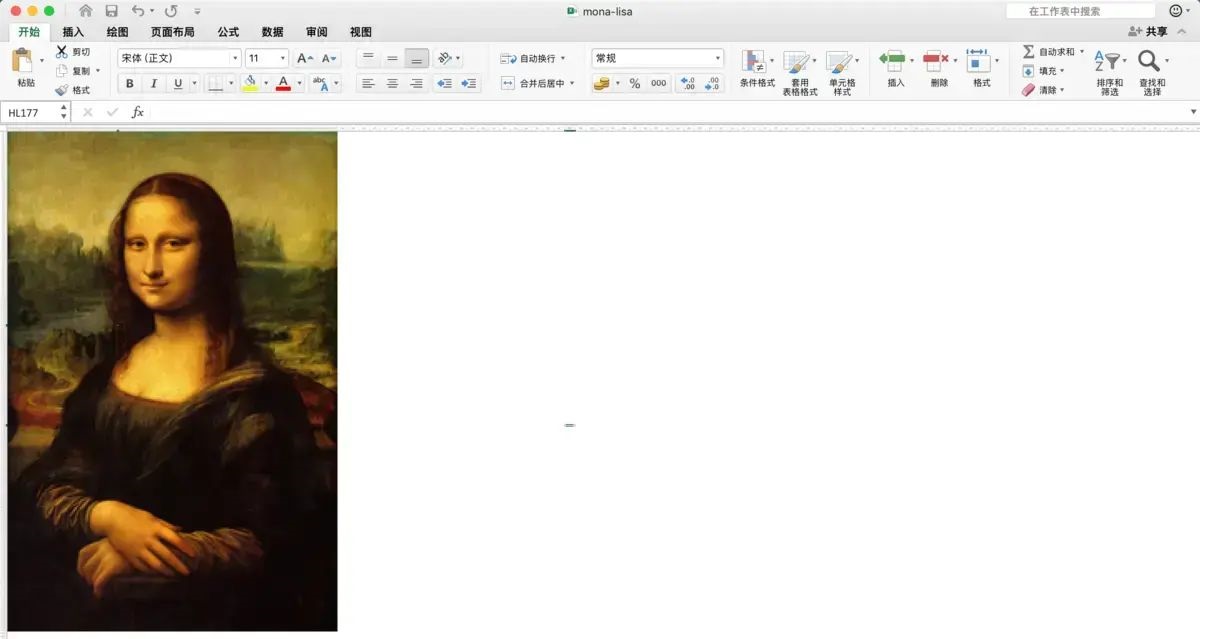Click the Save icon in title bar
Screen dimensions: 1216x639
111,11
